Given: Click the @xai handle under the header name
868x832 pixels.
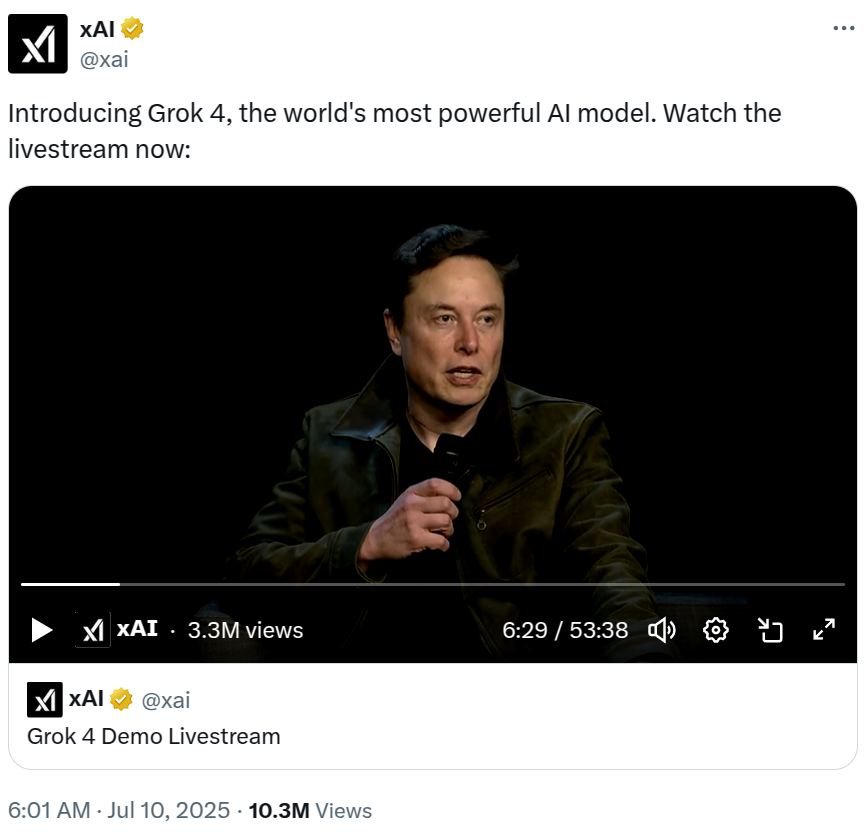Looking at the screenshot, I should pyautogui.click(x=104, y=59).
